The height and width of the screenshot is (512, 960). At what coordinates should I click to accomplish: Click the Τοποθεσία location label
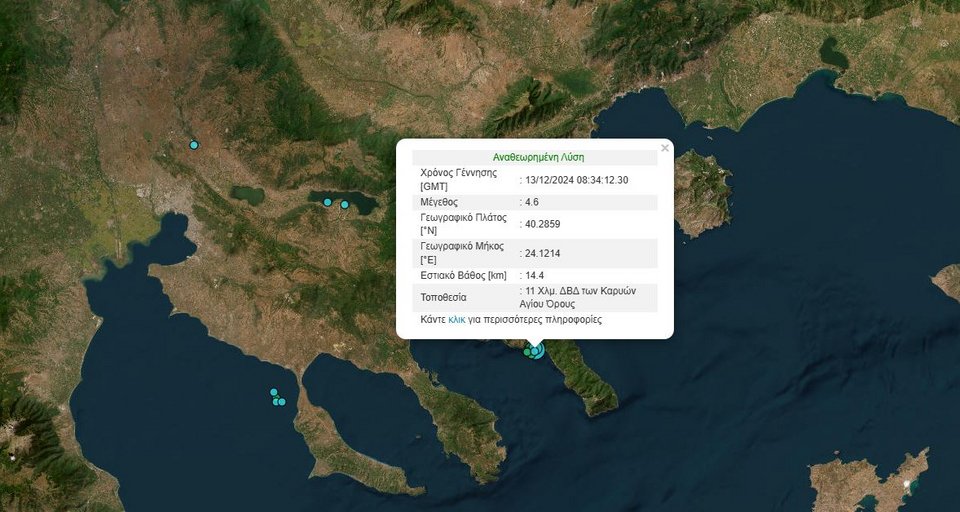point(445,297)
